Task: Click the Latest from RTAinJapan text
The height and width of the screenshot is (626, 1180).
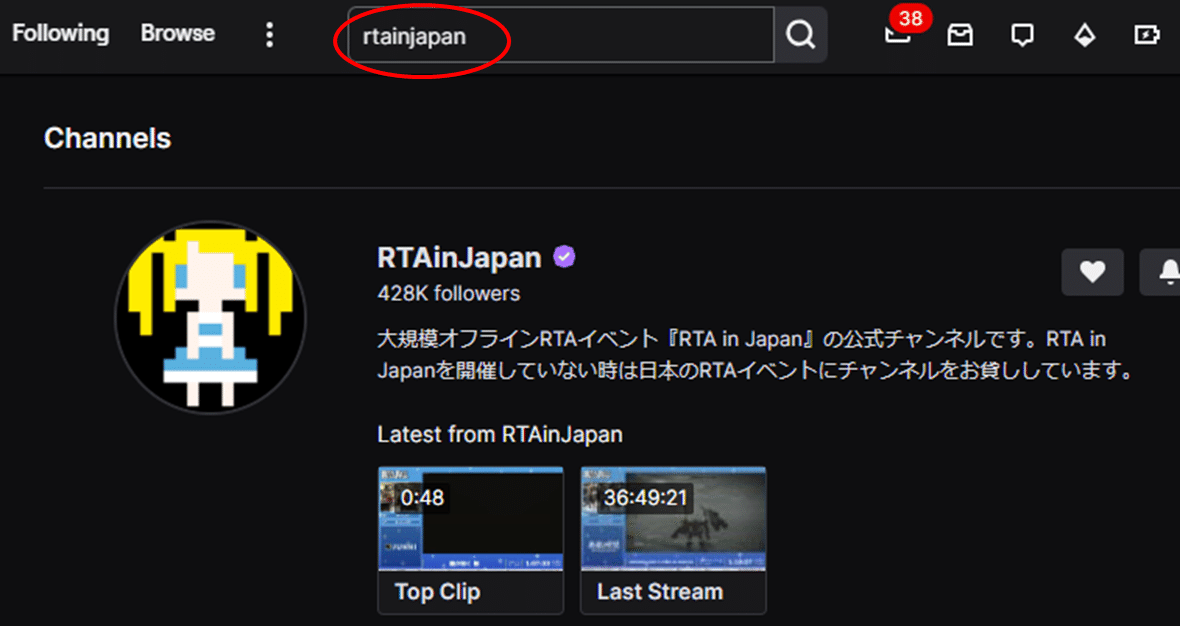Action: (500, 434)
